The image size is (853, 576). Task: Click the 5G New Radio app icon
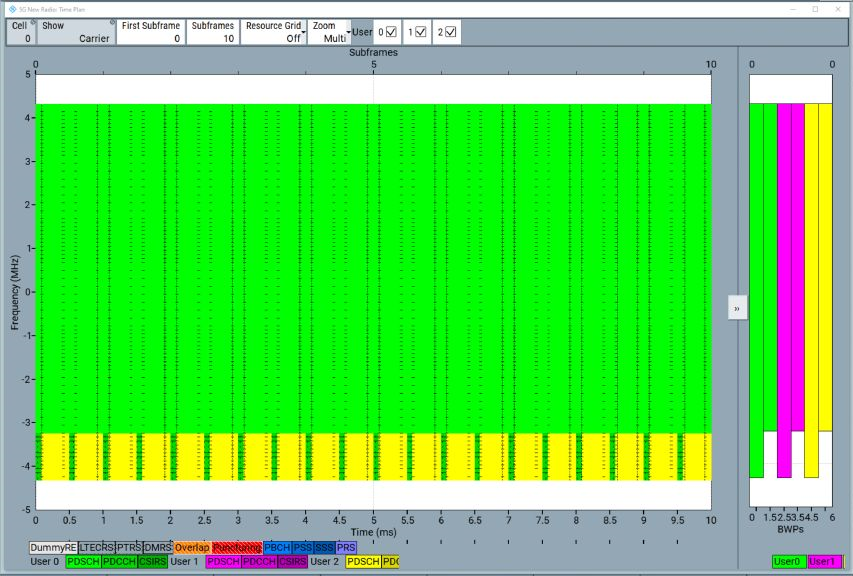pyautogui.click(x=12, y=9)
